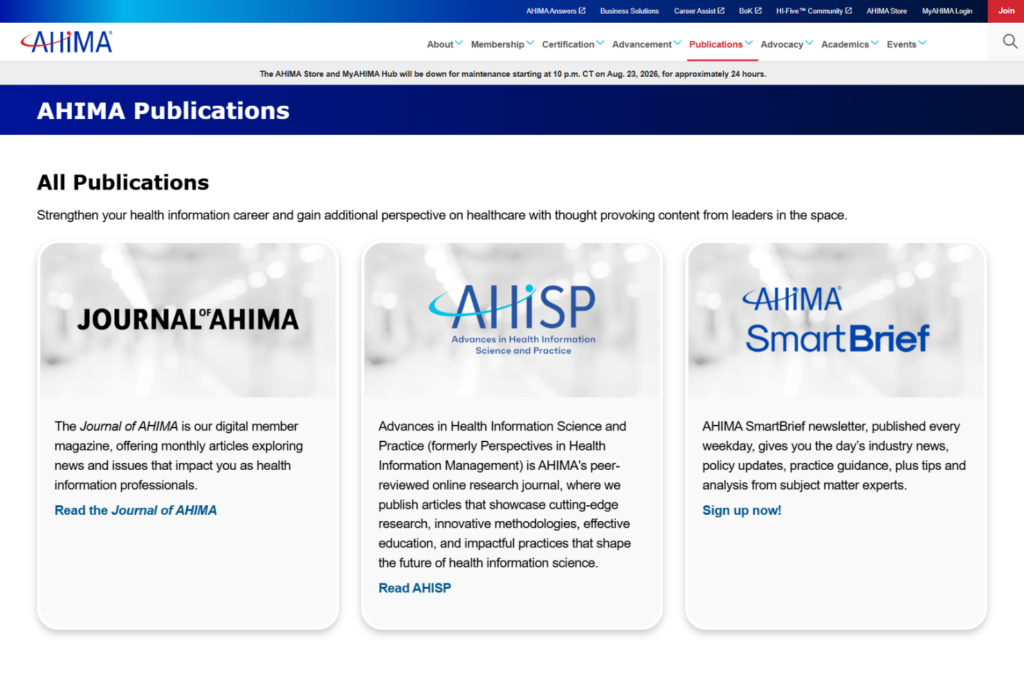Open the HI-Five Community link
Image resolution: width=1024 pixels, height=683 pixels.
pyautogui.click(x=809, y=11)
